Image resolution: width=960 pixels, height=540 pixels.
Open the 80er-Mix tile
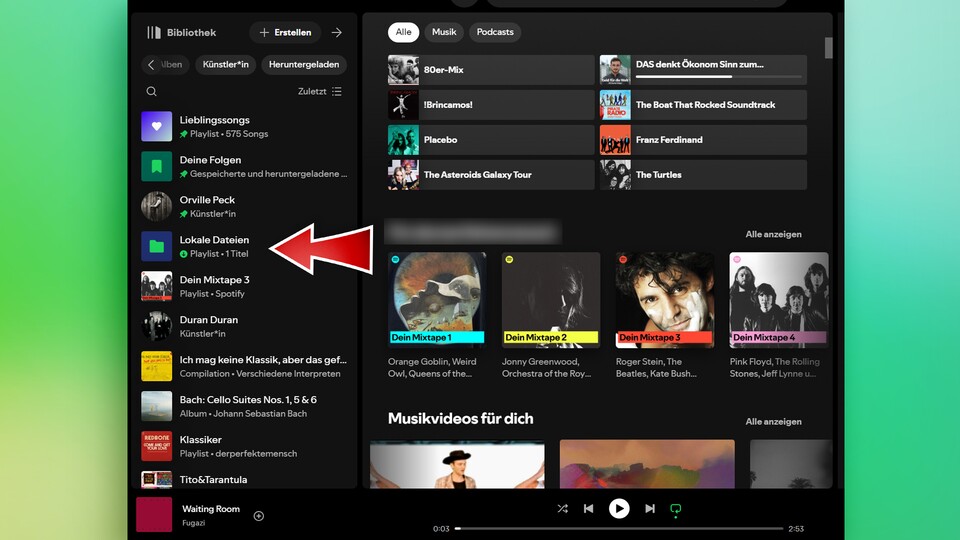[491, 70]
